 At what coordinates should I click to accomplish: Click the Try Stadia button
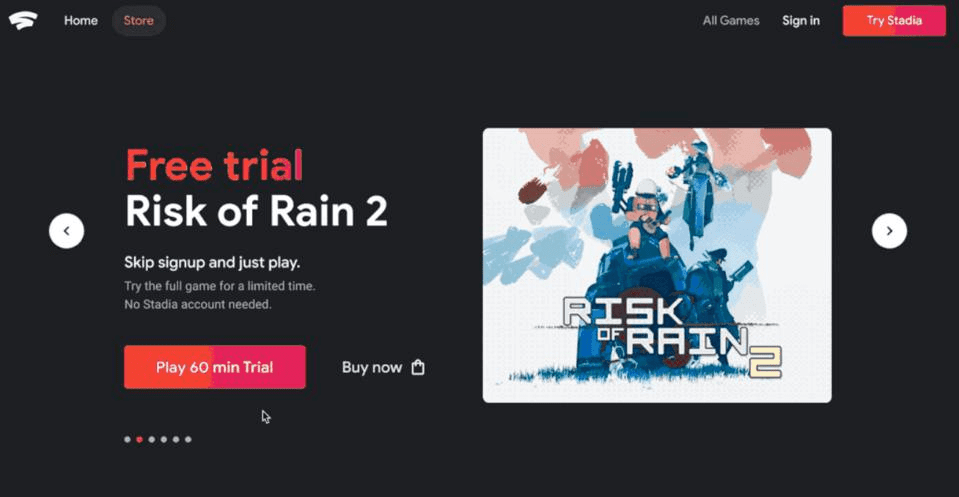[894, 21]
